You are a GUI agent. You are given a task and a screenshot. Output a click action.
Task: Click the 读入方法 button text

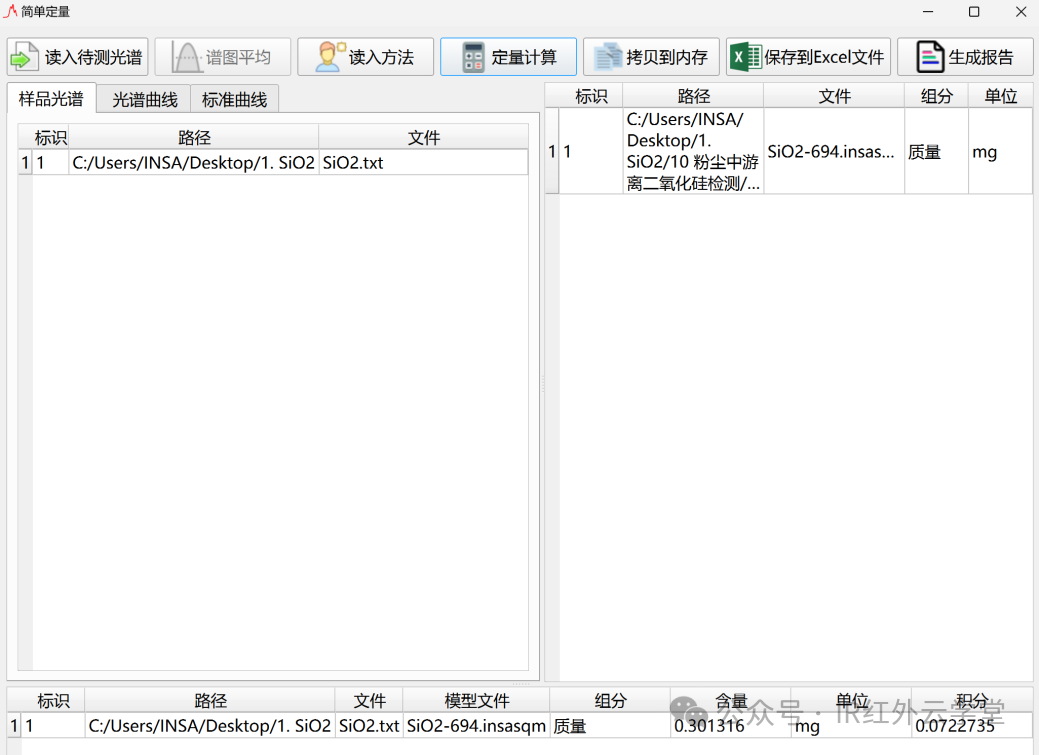(381, 58)
